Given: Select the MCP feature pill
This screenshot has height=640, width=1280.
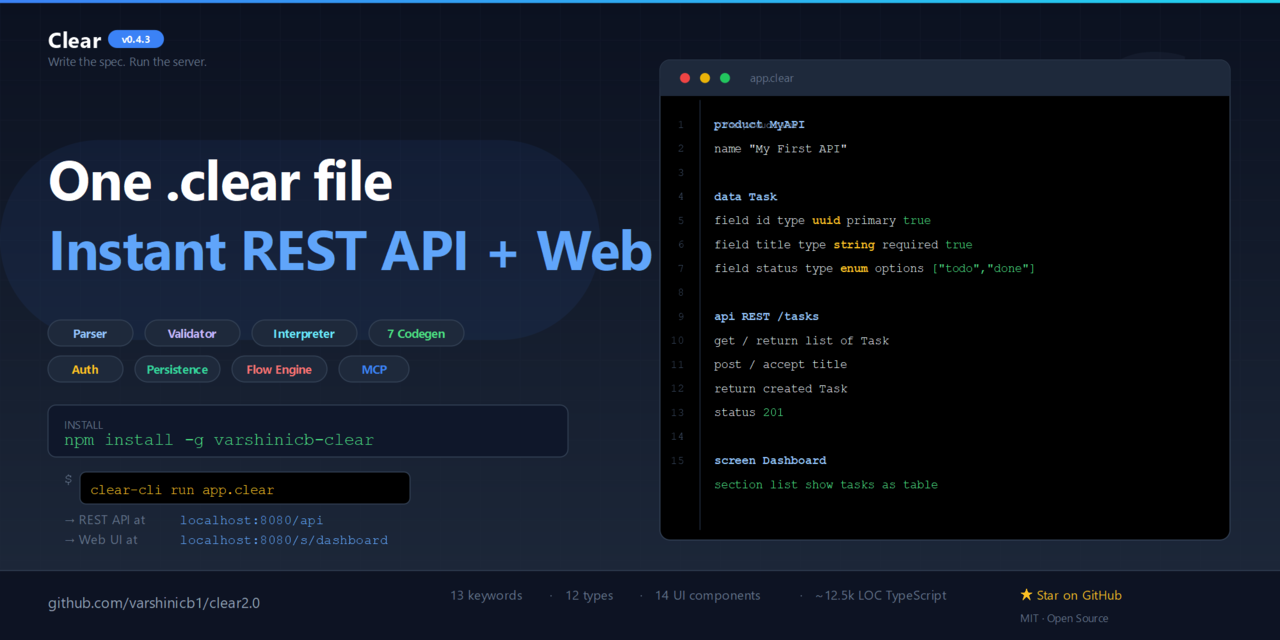Looking at the screenshot, I should (374, 369).
